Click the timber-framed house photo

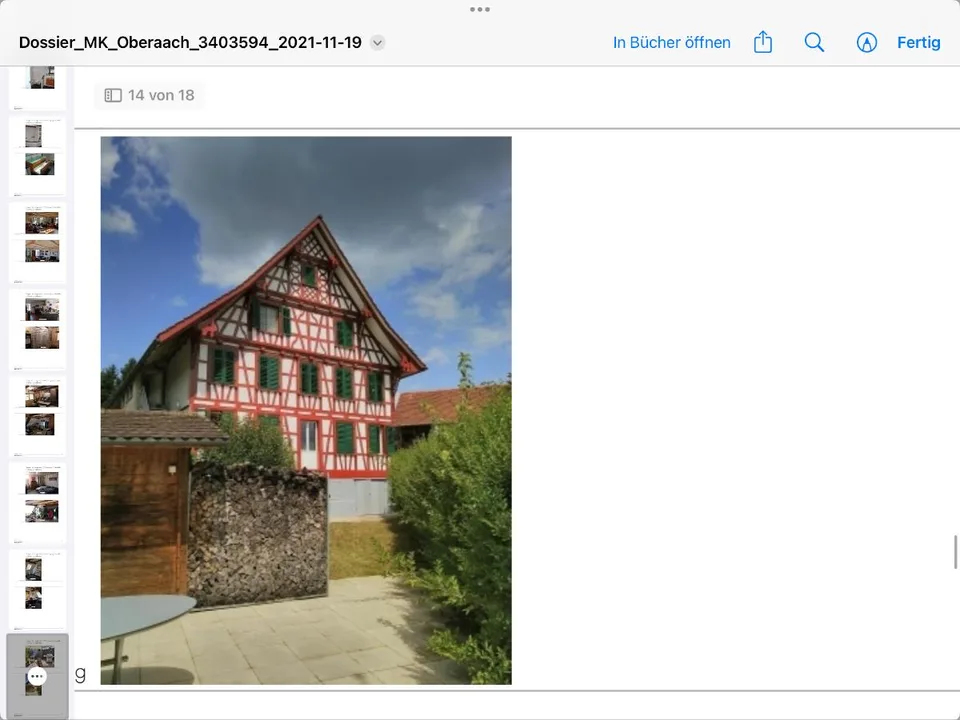306,410
